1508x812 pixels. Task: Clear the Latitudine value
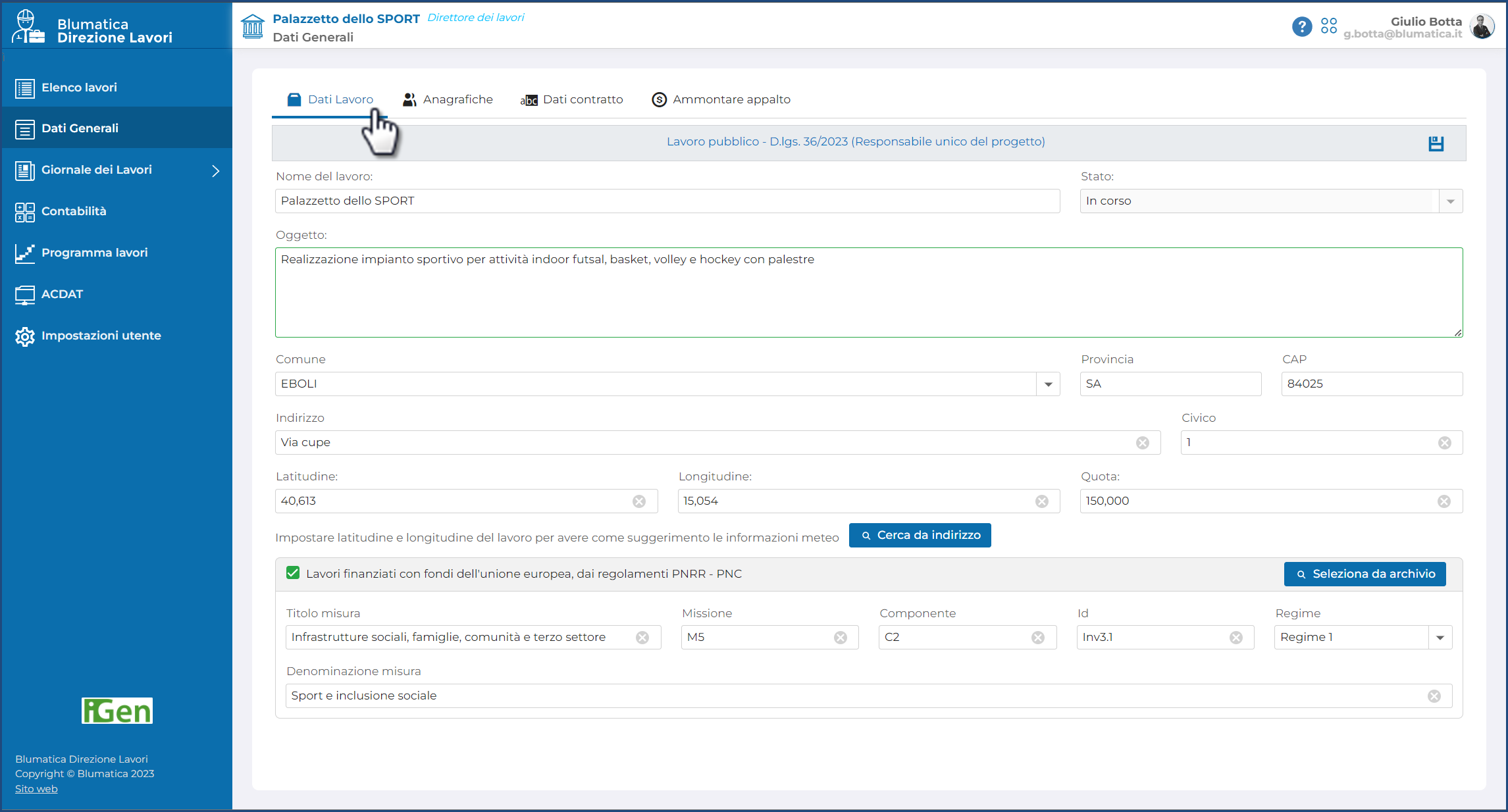tap(638, 501)
